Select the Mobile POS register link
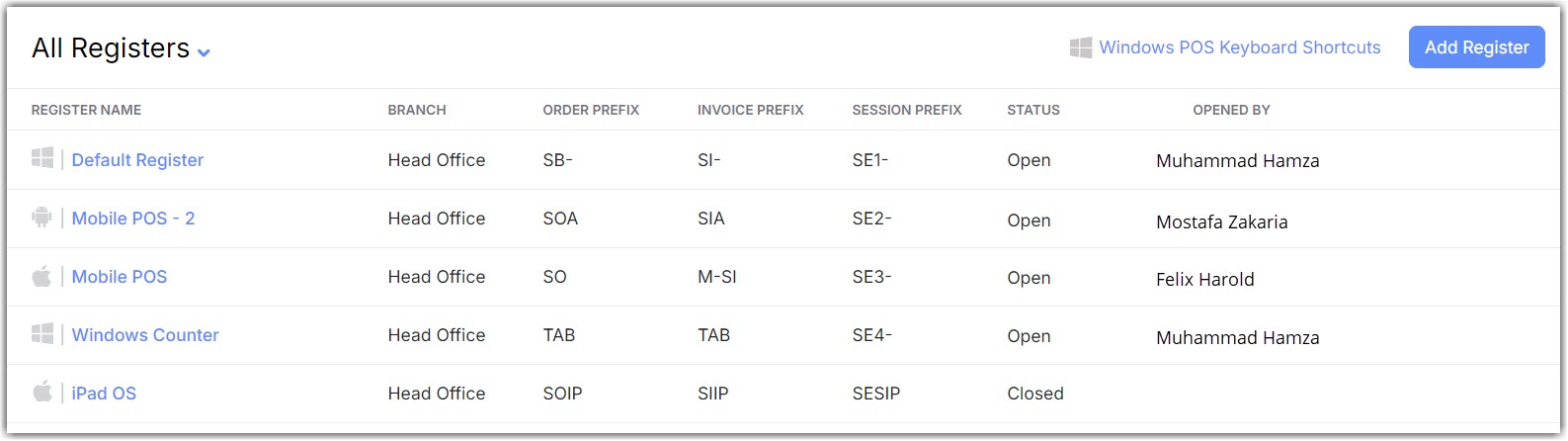This screenshot has height=441, width=1568. pyautogui.click(x=120, y=277)
